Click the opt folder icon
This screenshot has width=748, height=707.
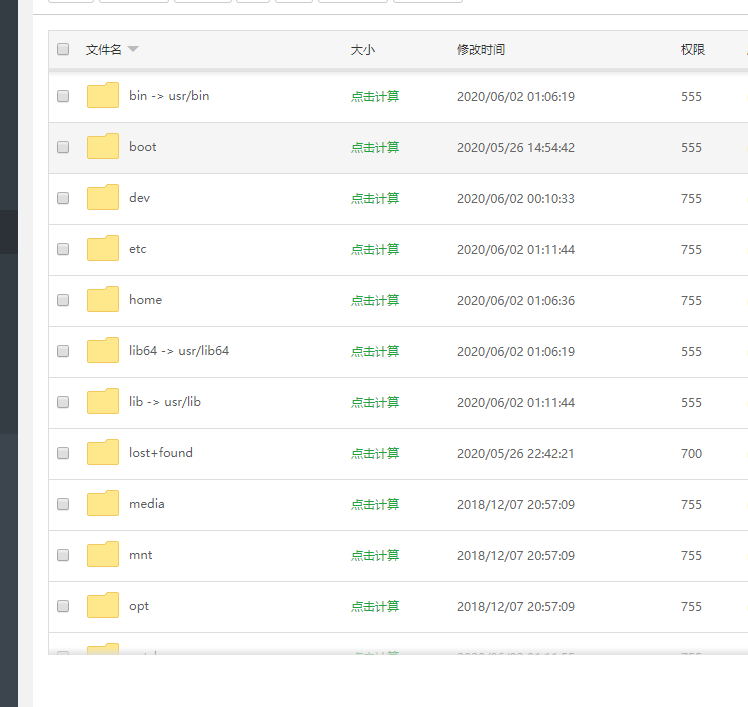tap(103, 606)
